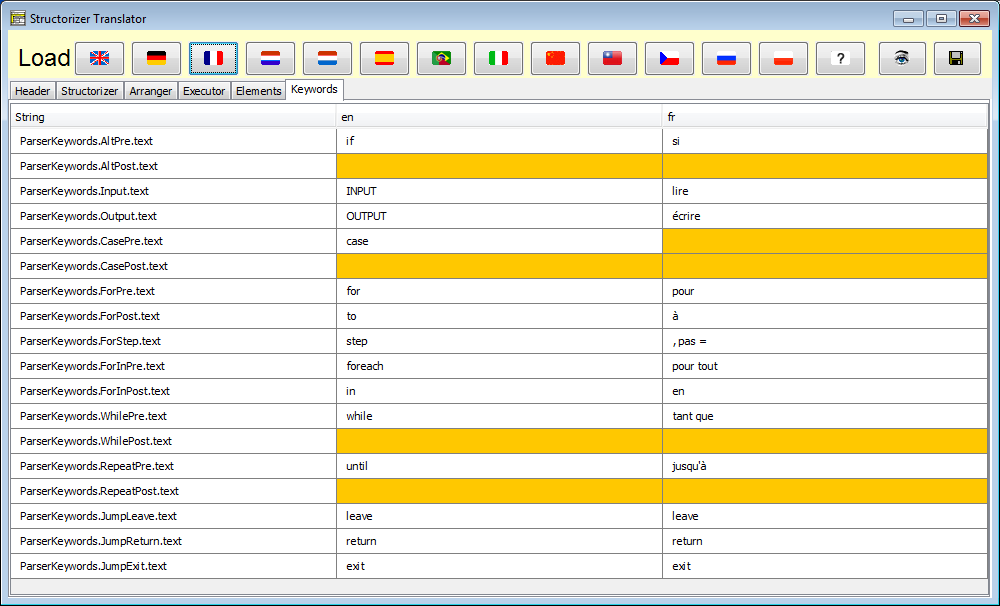
Task: Load Spanish via the Spain flag button
Action: pos(385,59)
